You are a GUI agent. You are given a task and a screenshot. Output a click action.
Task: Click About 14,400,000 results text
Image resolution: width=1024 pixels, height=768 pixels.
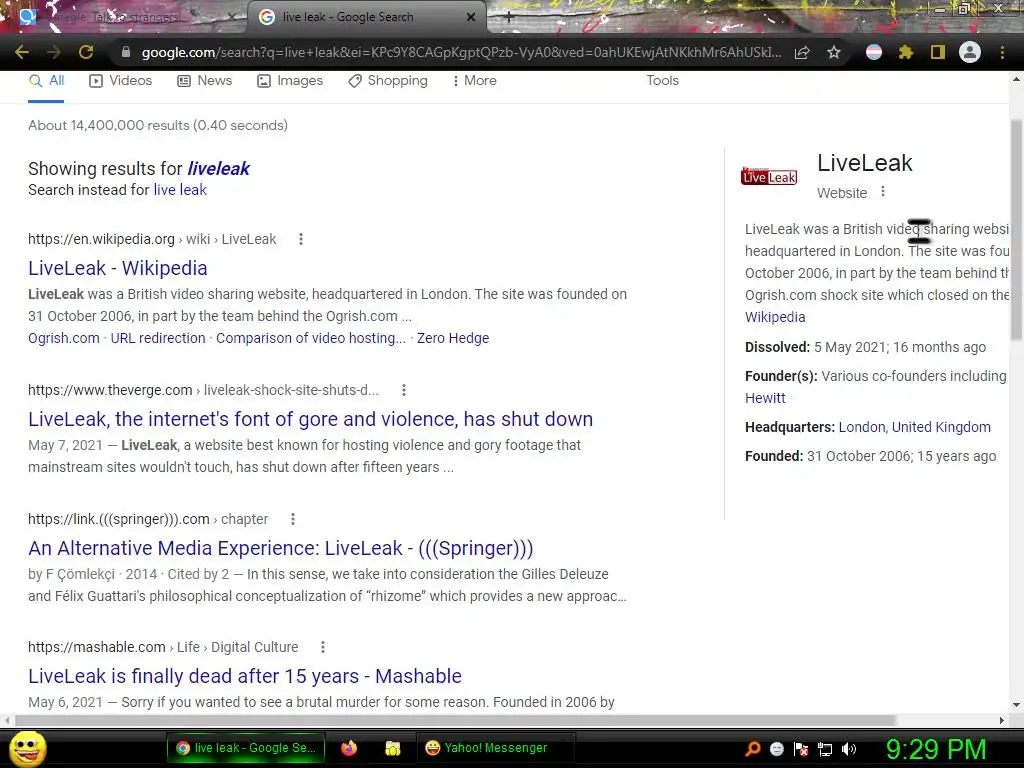pyautogui.click(x=158, y=125)
